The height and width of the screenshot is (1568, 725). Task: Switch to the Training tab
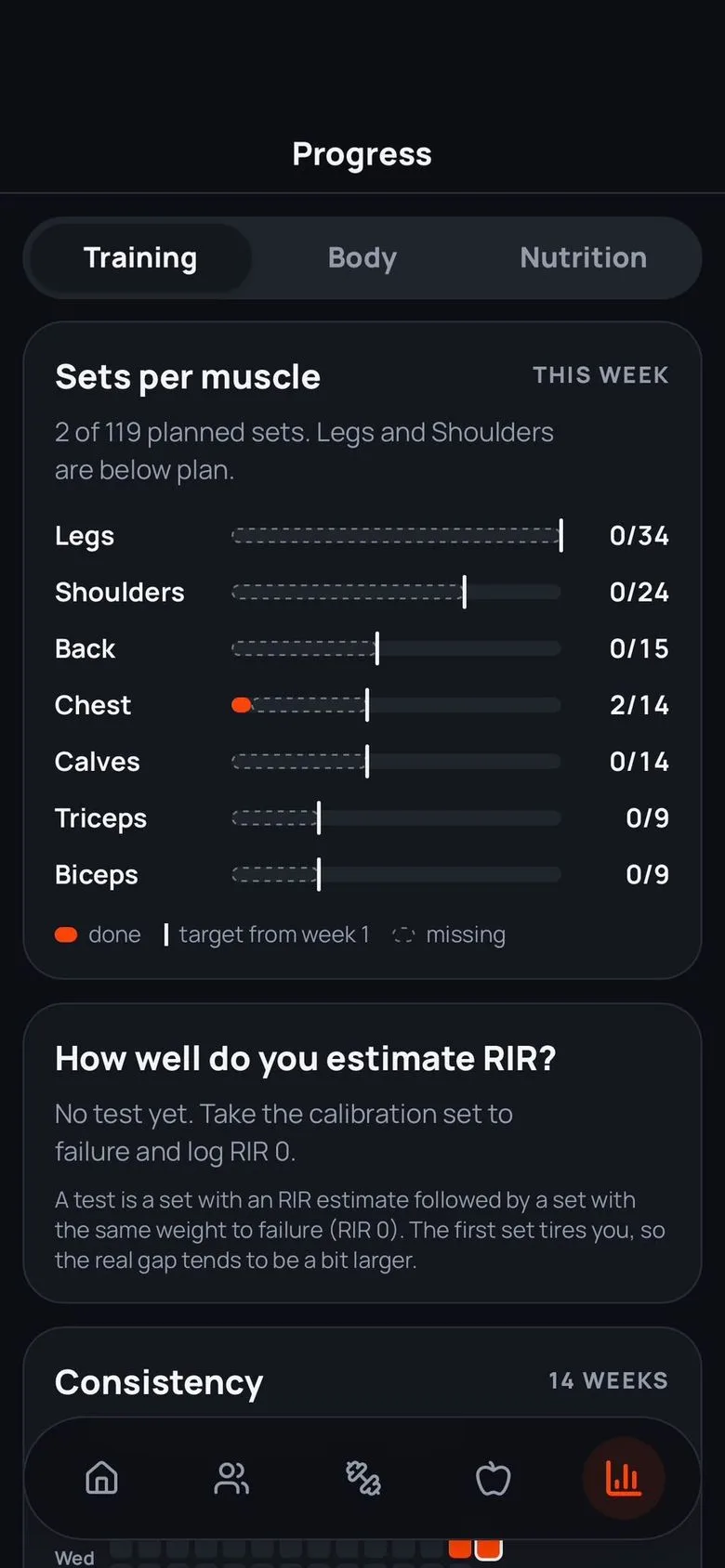tap(140, 257)
